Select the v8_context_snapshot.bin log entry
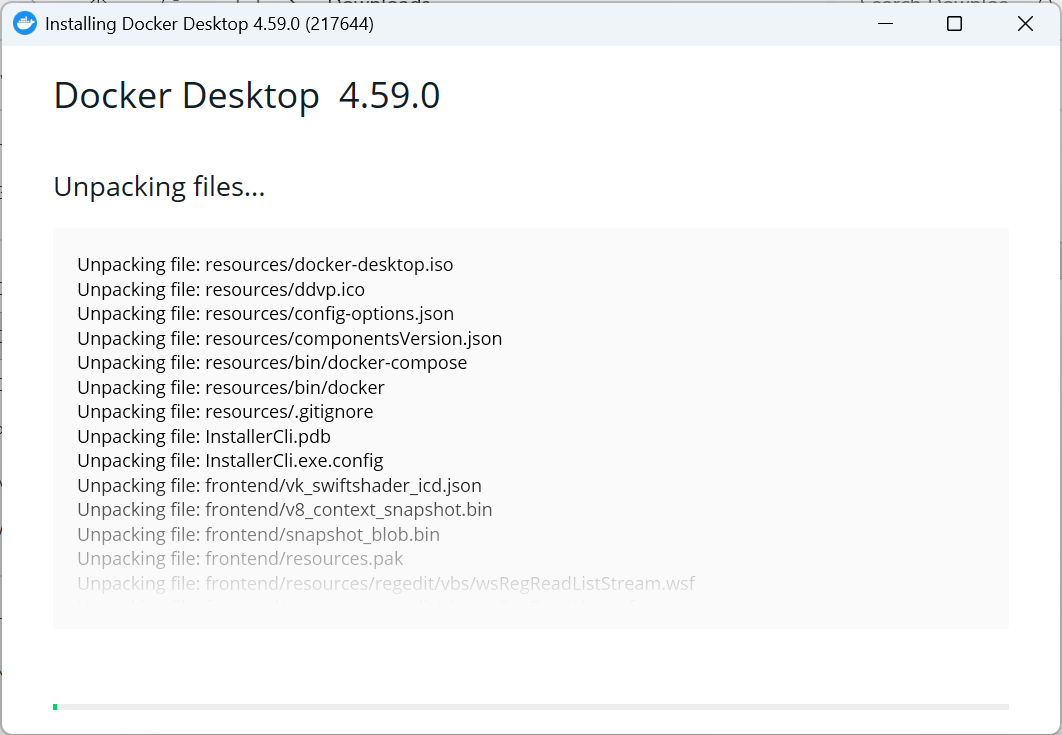This screenshot has width=1062, height=735. click(284, 509)
